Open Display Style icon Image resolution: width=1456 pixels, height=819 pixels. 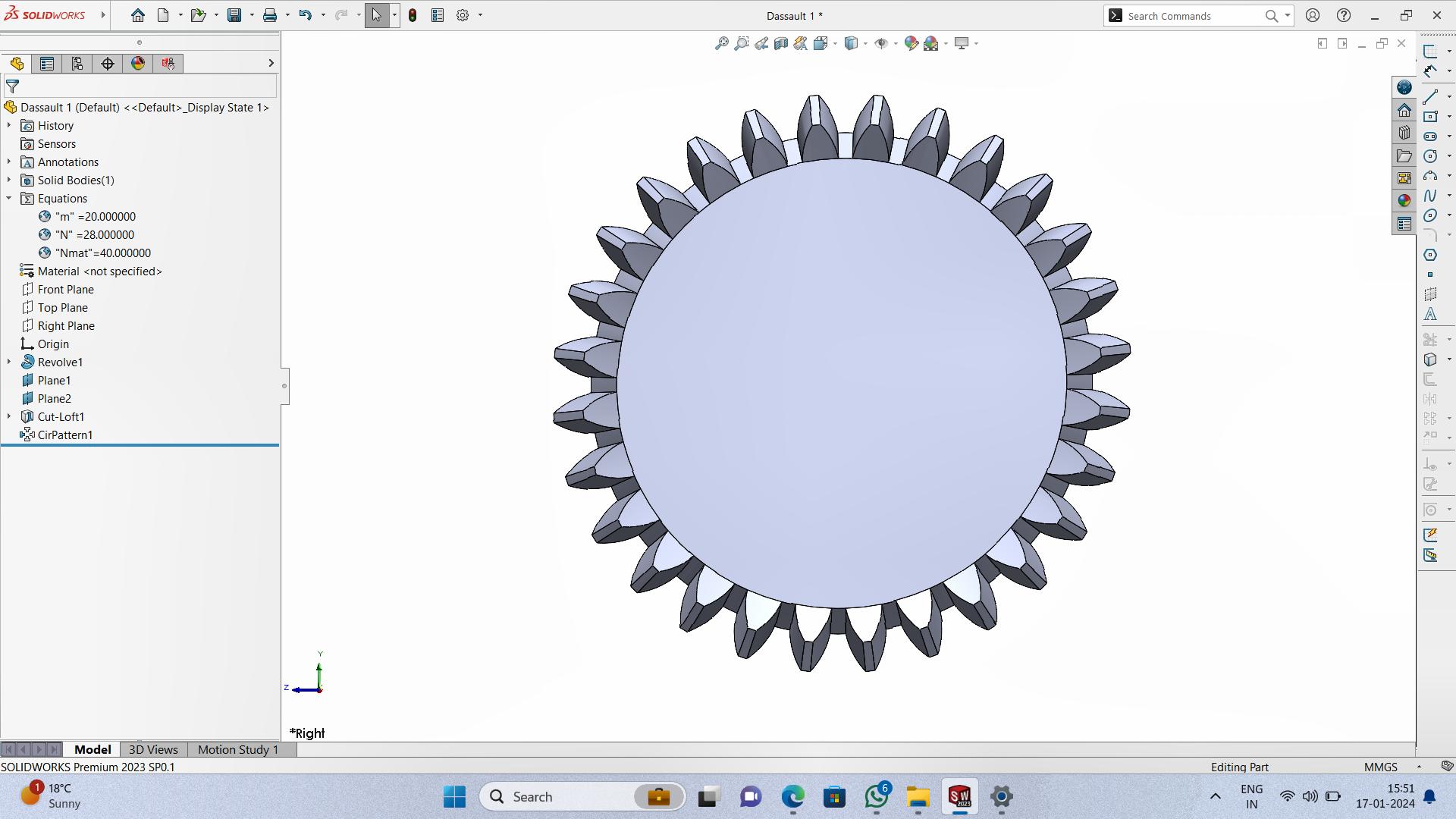851,43
